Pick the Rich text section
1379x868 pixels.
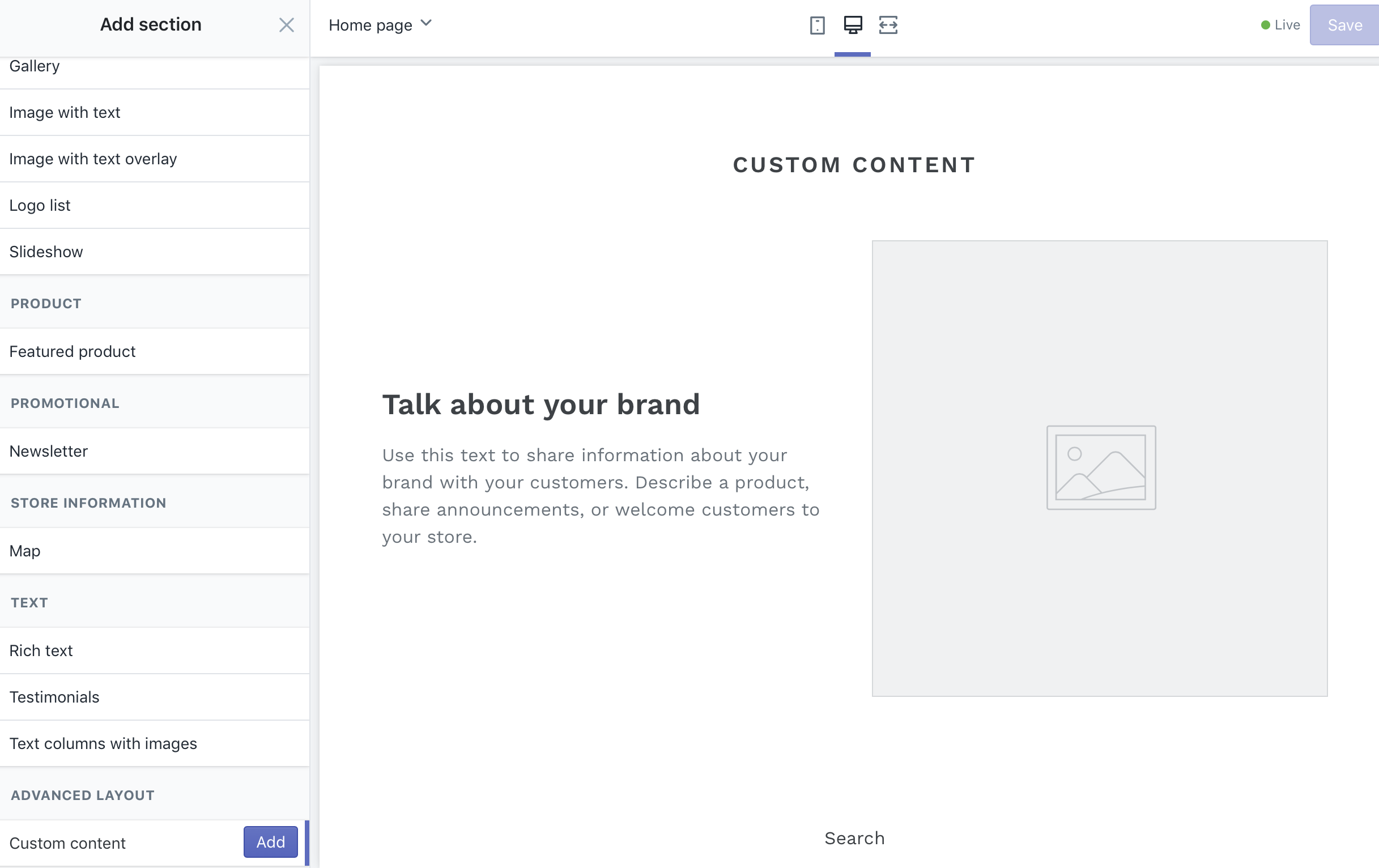[41, 650]
